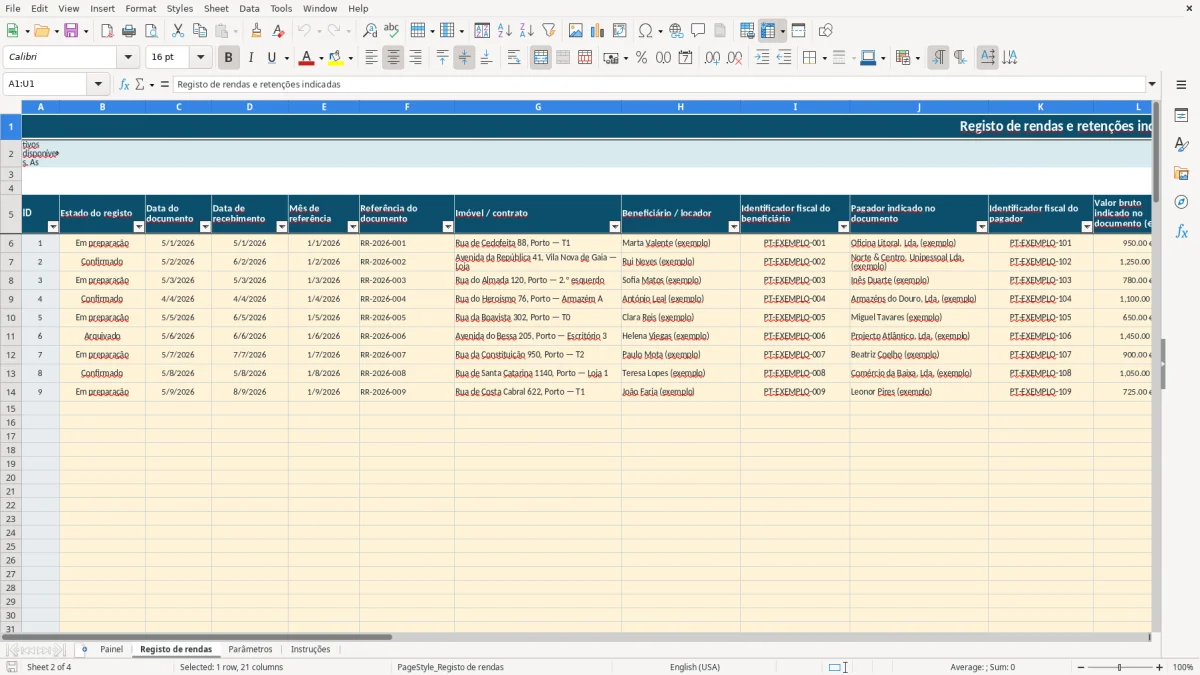Open sidebar Properties panel icon
The image size is (1200, 675).
tap(1181, 116)
